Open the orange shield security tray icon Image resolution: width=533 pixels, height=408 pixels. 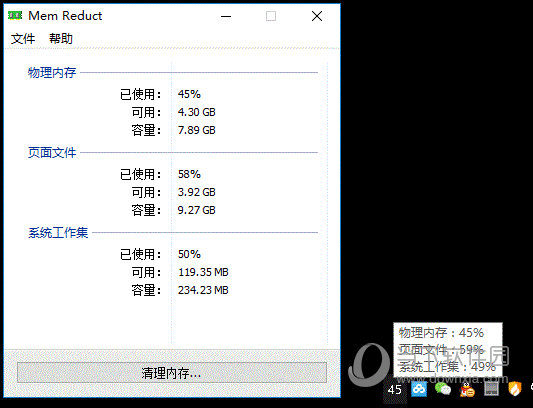click(515, 389)
